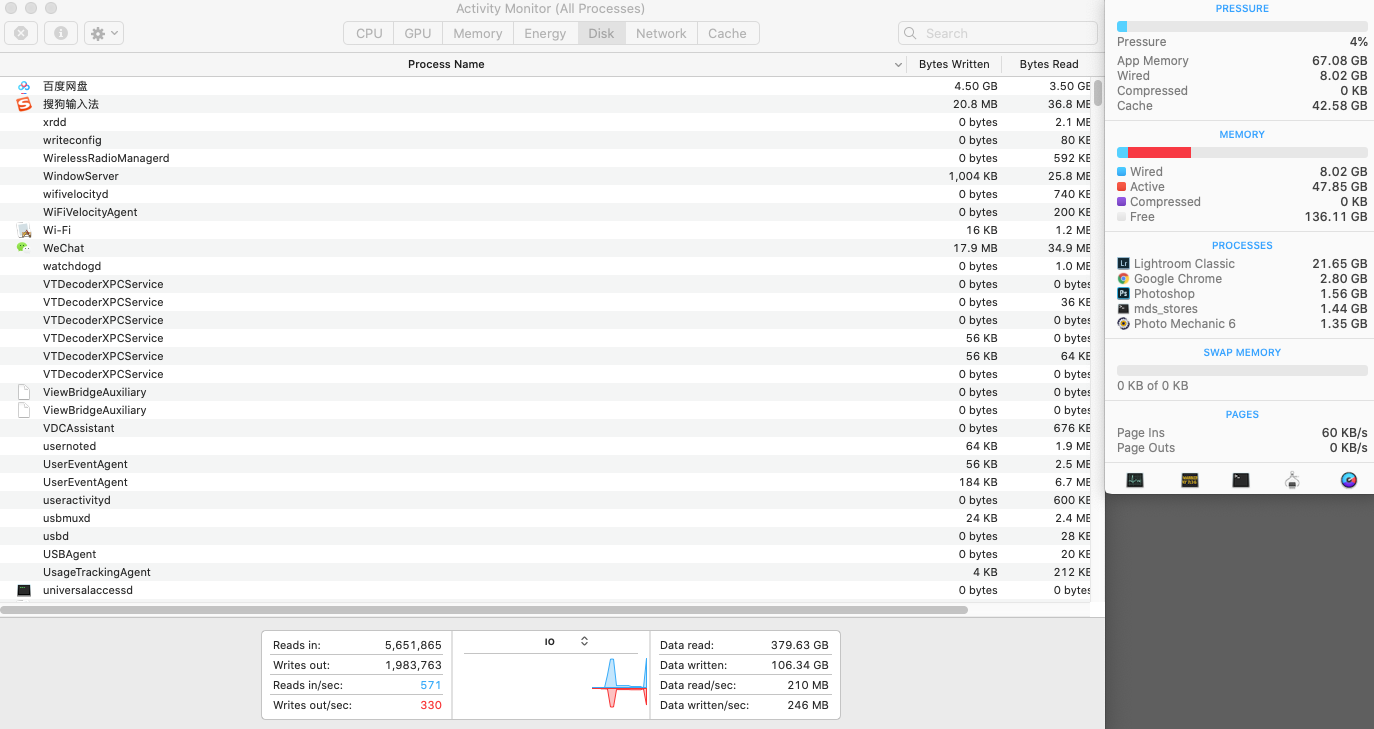
Task: Select the usernoted process row
Action: point(546,446)
